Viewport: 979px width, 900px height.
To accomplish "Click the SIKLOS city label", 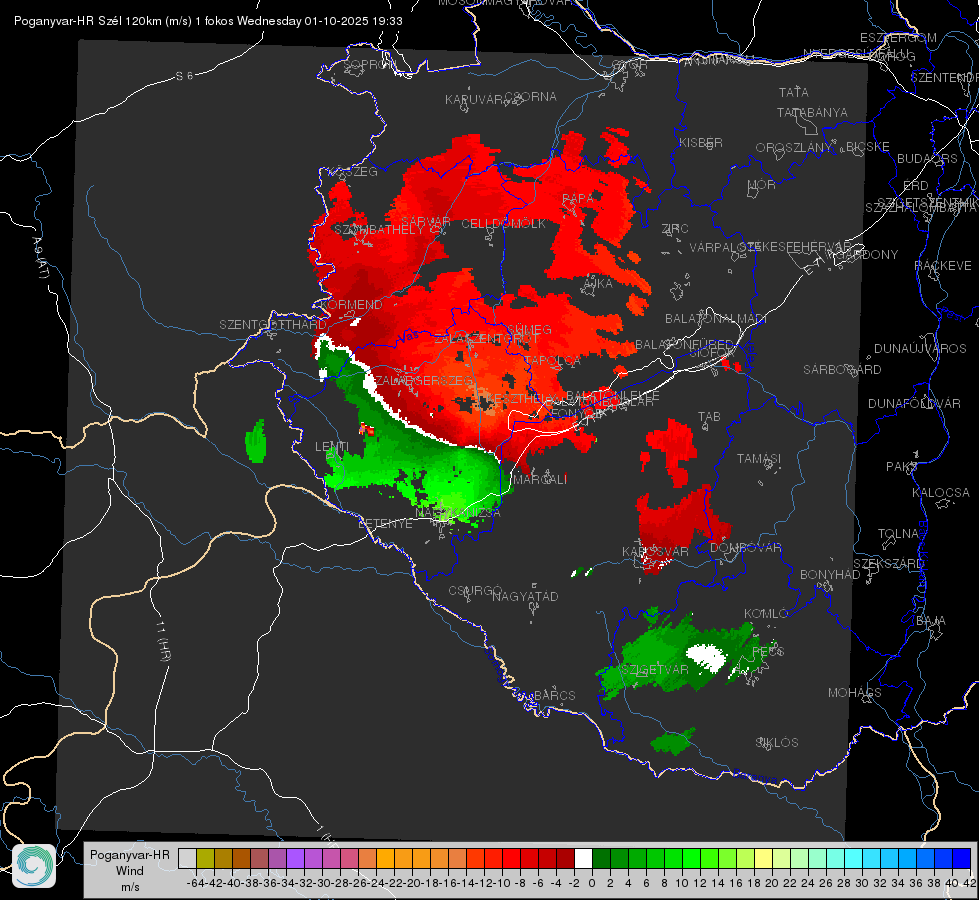I will [x=777, y=743].
